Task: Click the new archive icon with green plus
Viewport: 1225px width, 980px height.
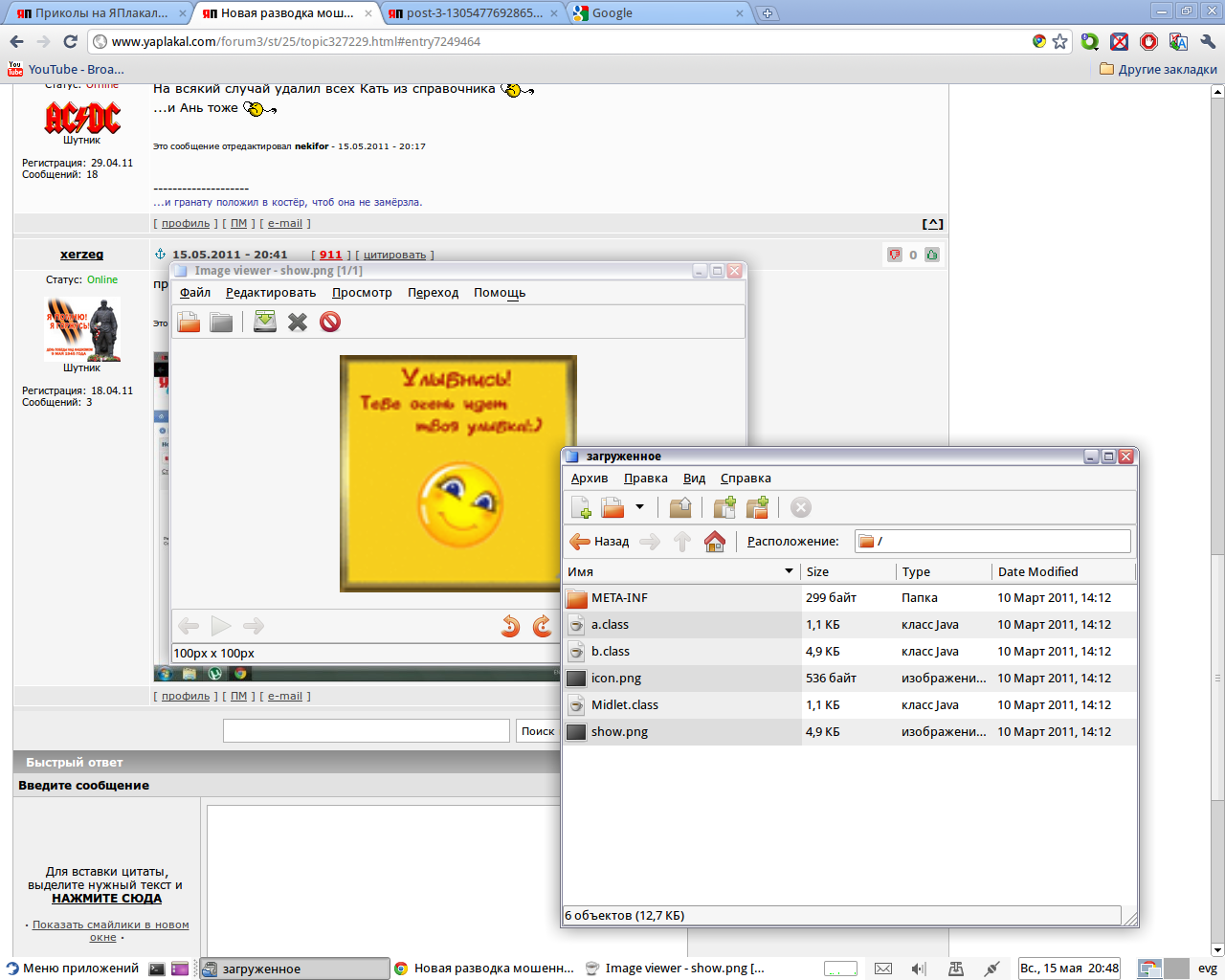Action: pyautogui.click(x=581, y=507)
